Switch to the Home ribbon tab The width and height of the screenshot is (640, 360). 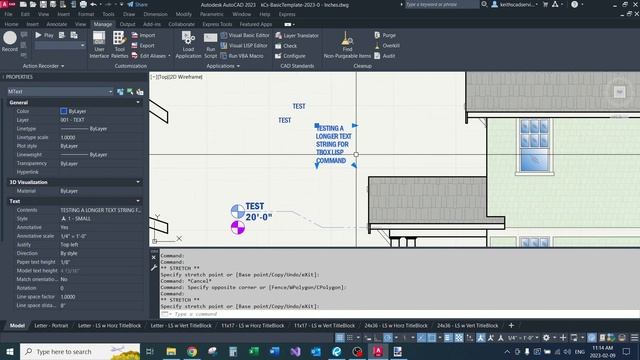(x=11, y=24)
